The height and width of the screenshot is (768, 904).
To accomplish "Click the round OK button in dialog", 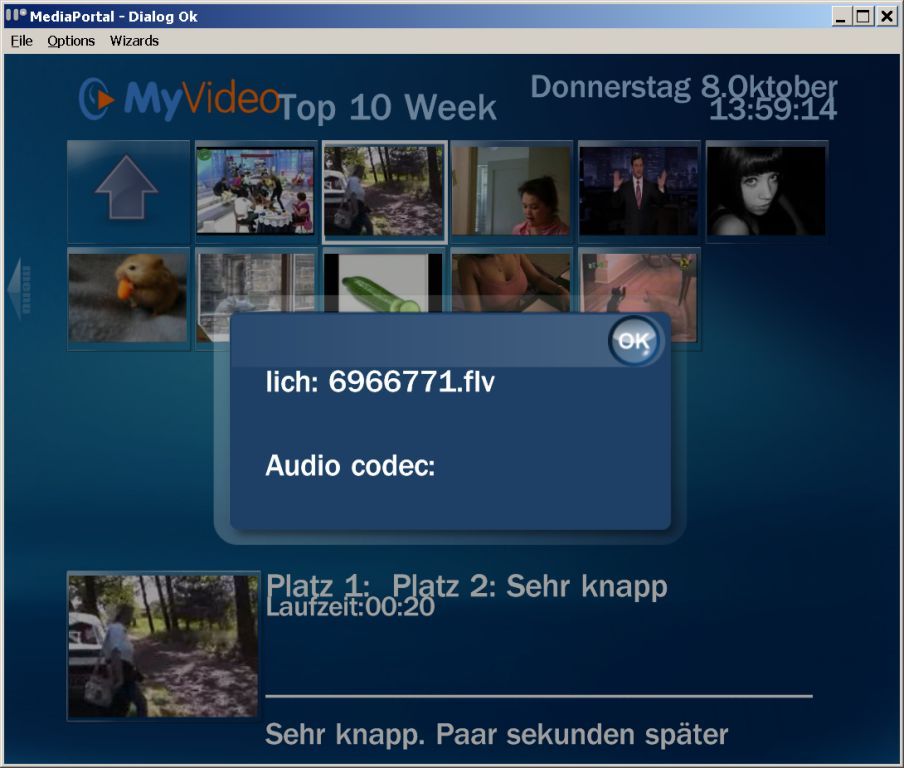I will coord(634,341).
